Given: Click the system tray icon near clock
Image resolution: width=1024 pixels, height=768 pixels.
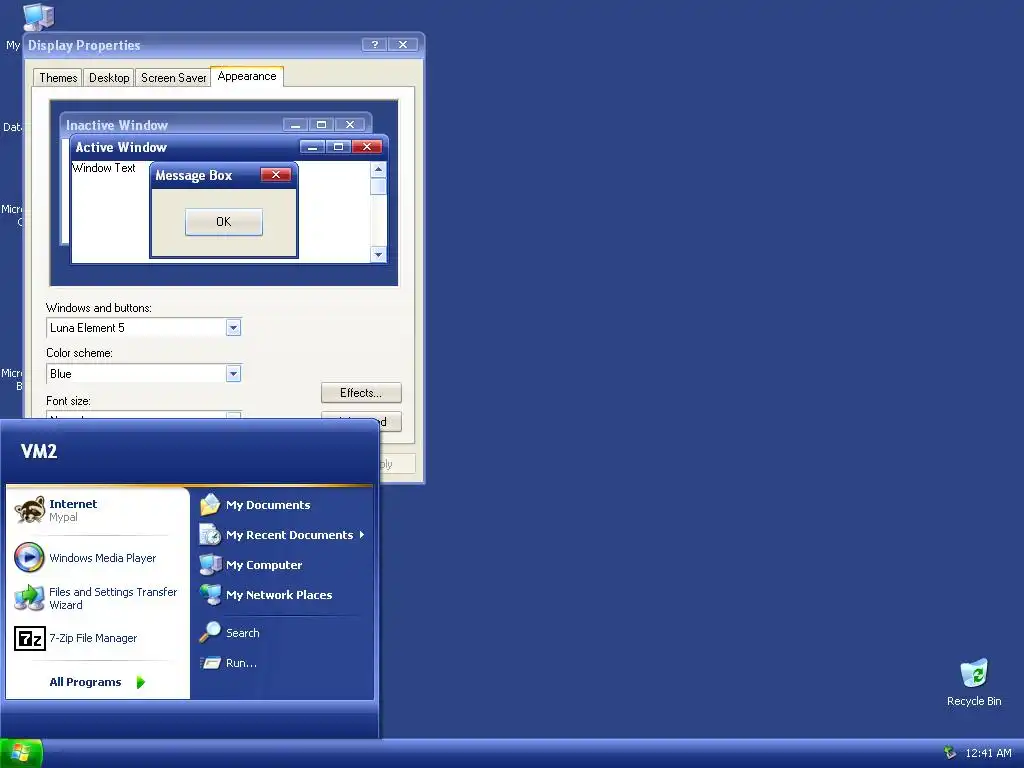Looking at the screenshot, I should click(x=950, y=753).
